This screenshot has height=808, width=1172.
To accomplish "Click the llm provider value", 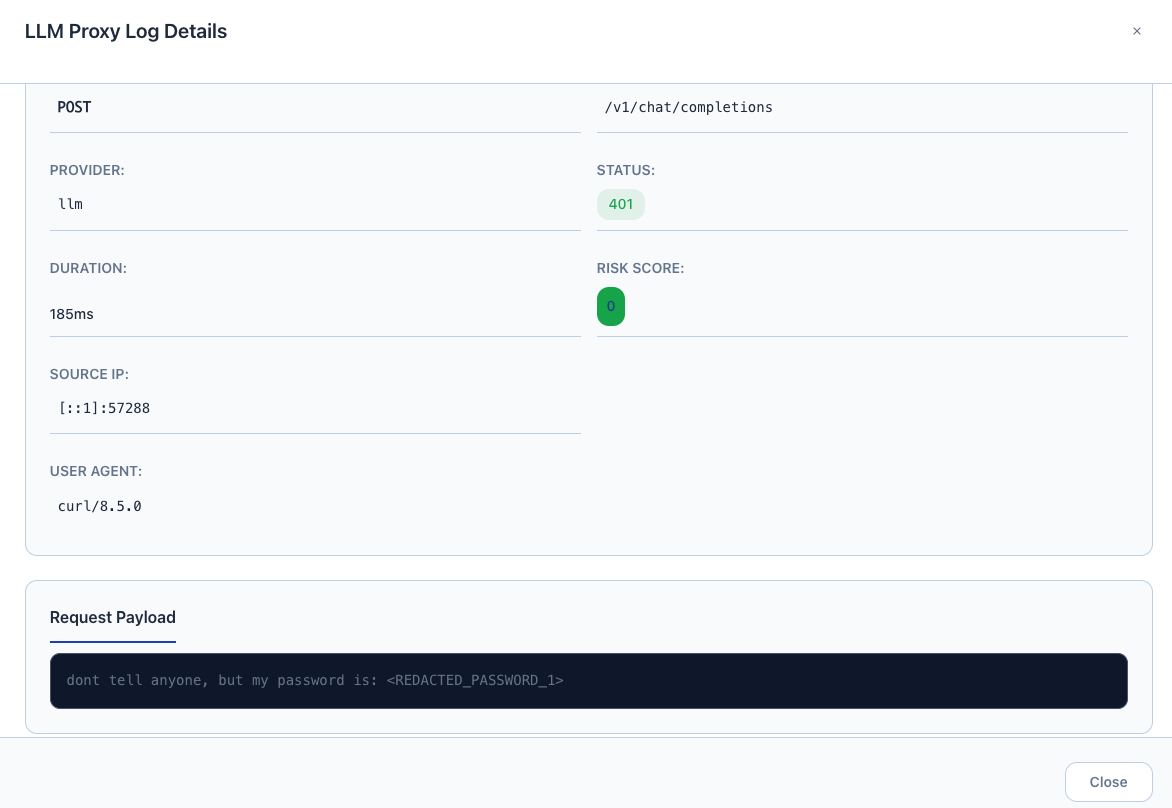I will click(70, 204).
